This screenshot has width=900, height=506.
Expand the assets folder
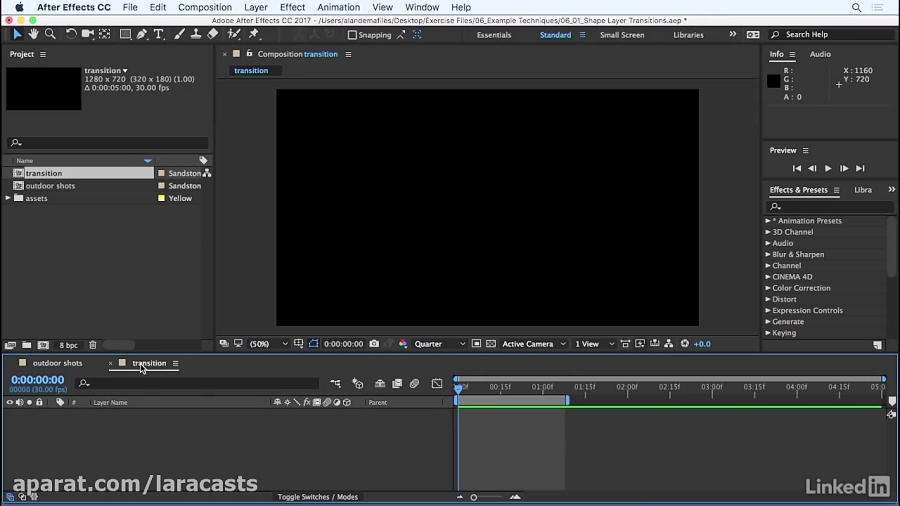[x=8, y=198]
